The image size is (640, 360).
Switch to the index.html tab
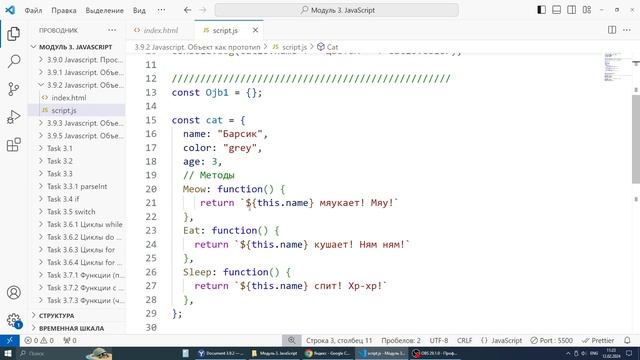(x=160, y=30)
